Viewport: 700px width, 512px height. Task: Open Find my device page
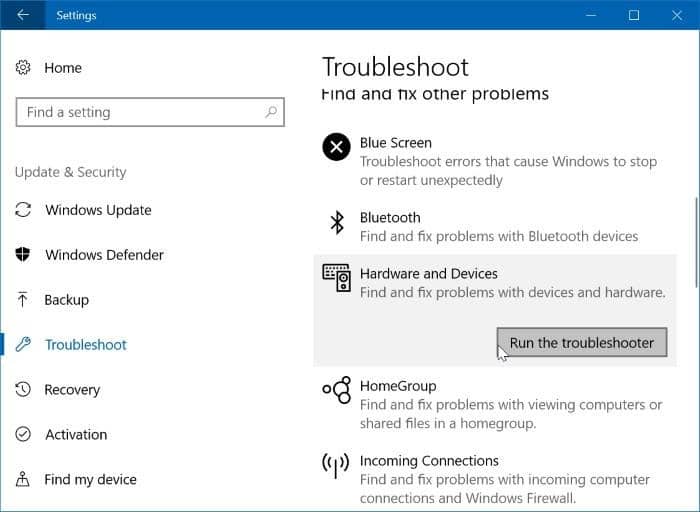coord(91,479)
